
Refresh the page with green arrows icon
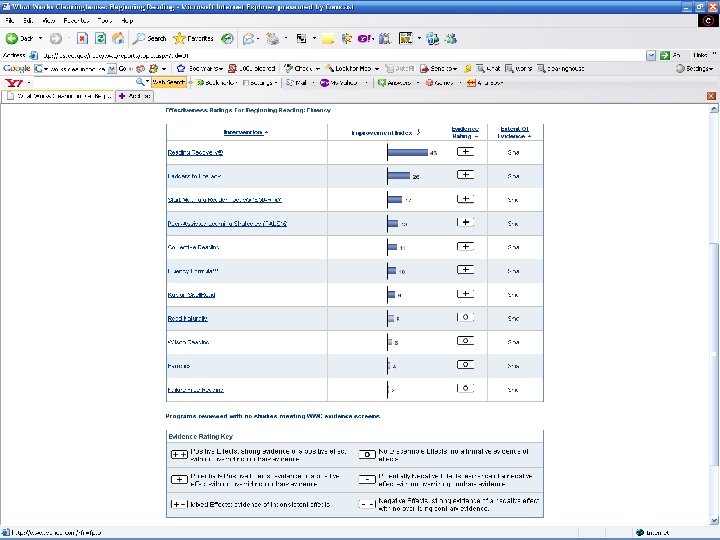pyautogui.click(x=100, y=39)
